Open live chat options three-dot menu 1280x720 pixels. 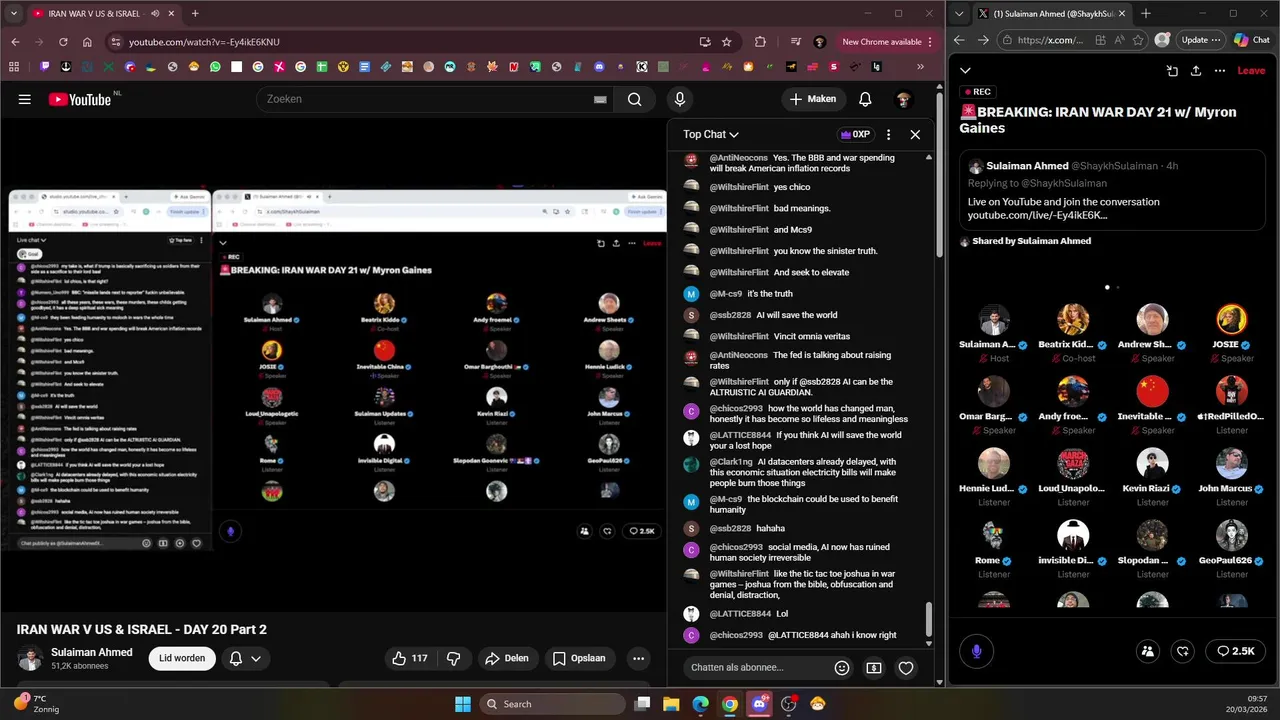[x=888, y=134]
